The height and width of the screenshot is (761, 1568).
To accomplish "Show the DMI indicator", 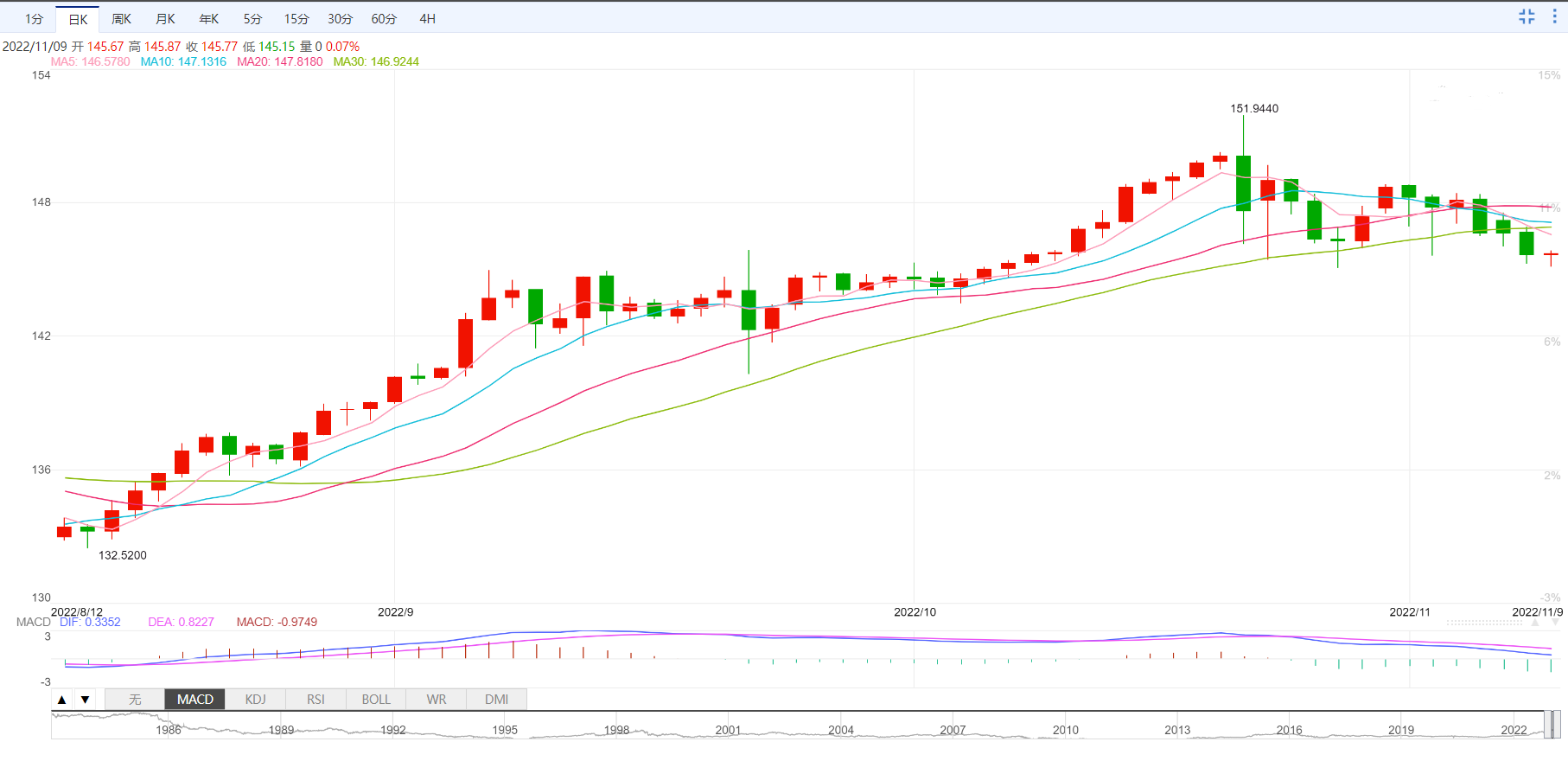I will (497, 700).
